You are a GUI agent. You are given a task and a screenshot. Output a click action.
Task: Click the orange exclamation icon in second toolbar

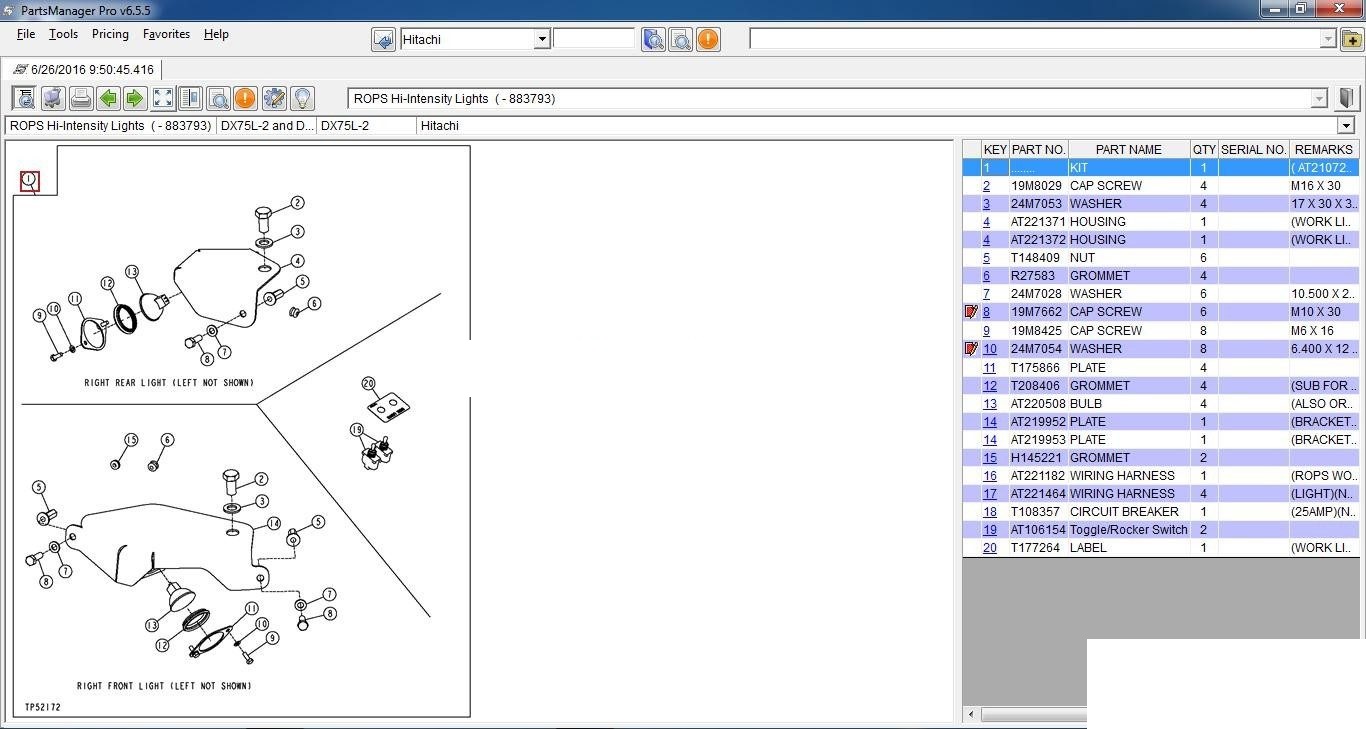click(245, 98)
